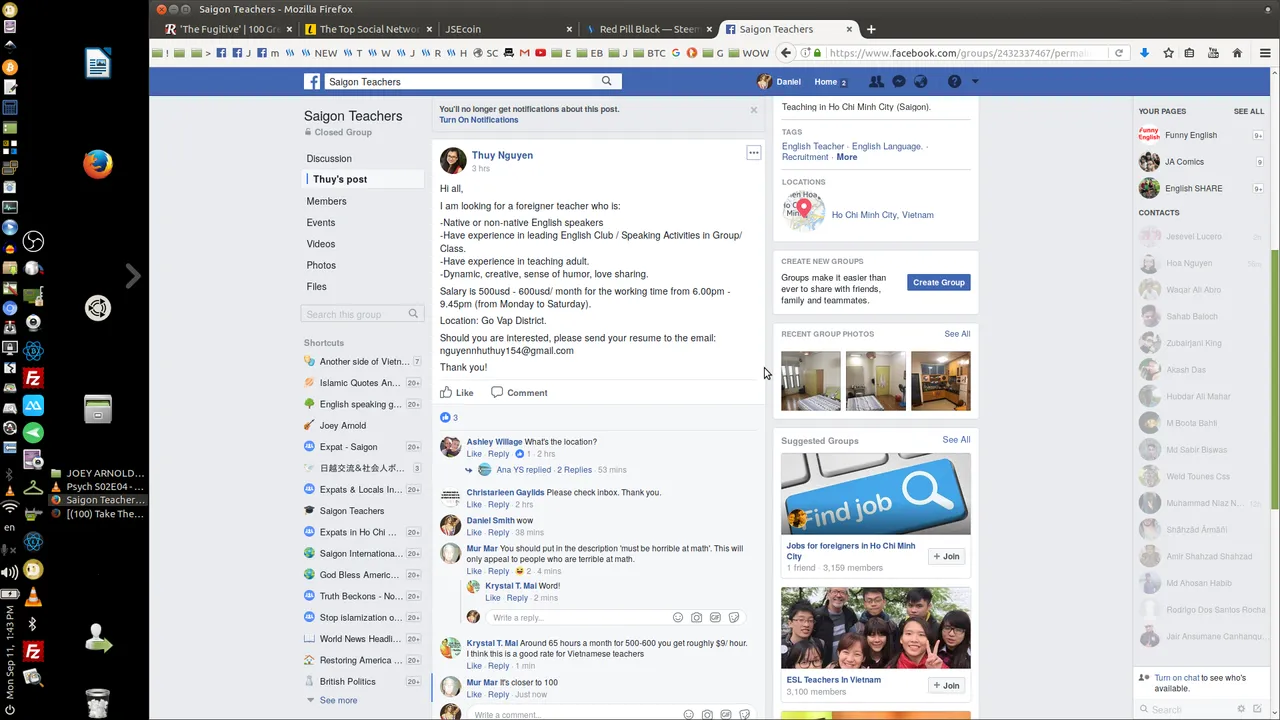Open the Firefox hamburger menu
The width and height of the screenshot is (1280, 720).
point(1265,53)
